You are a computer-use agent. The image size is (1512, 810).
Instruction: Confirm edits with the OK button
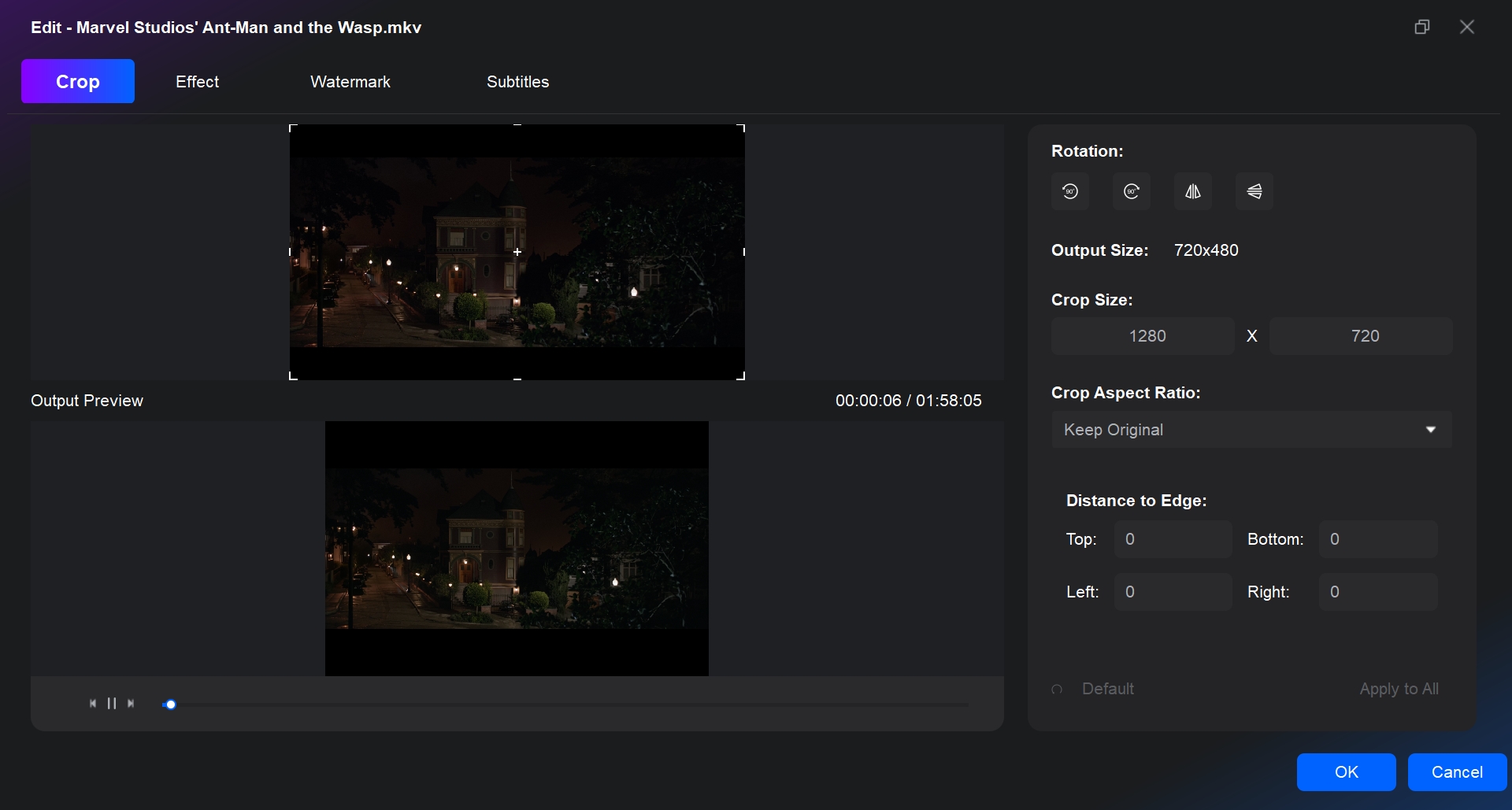pos(1347,772)
